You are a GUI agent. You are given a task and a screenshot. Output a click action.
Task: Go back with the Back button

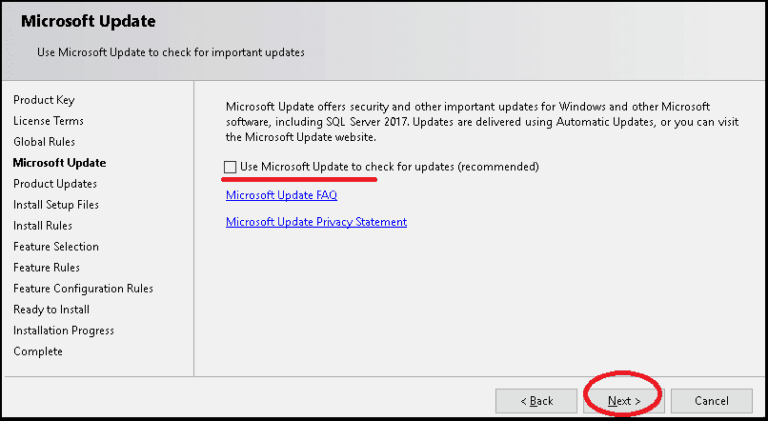coord(536,401)
